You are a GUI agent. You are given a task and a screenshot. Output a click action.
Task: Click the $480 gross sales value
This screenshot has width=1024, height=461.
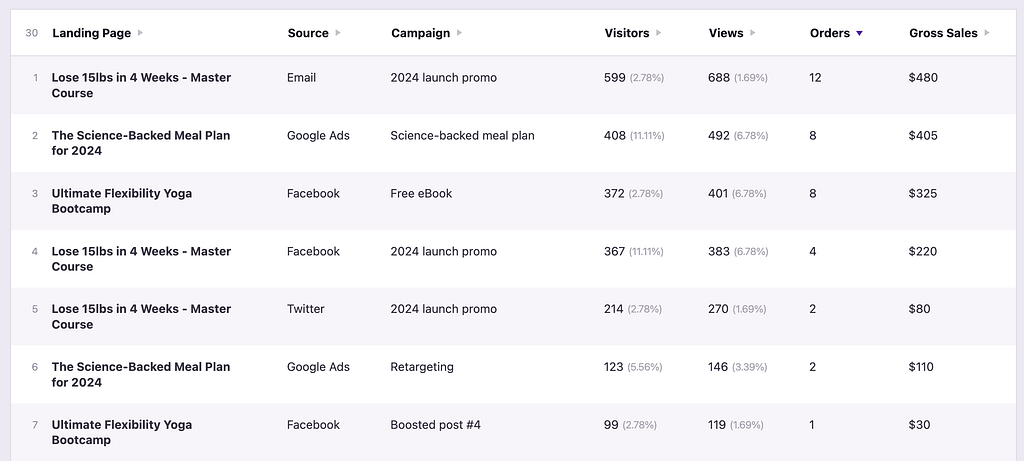click(x=923, y=78)
